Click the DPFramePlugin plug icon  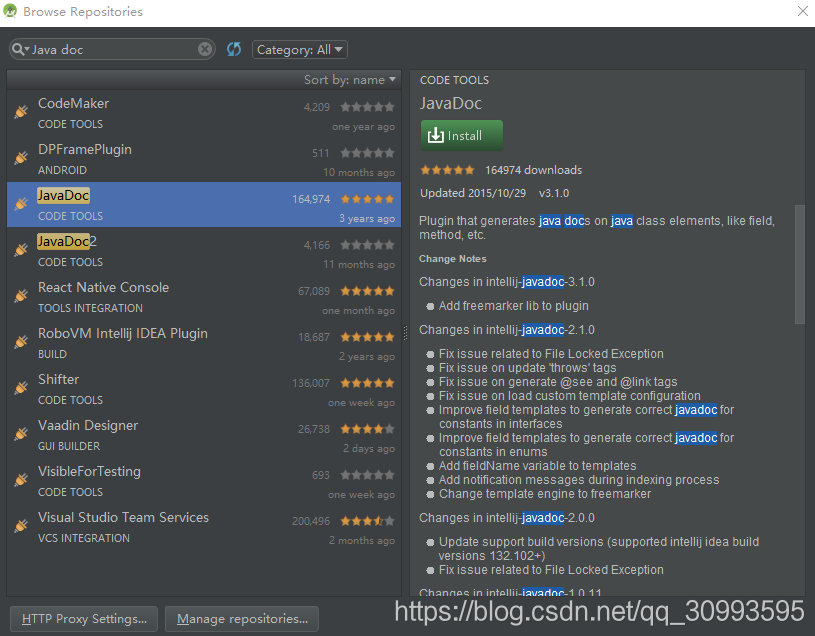pos(21,157)
